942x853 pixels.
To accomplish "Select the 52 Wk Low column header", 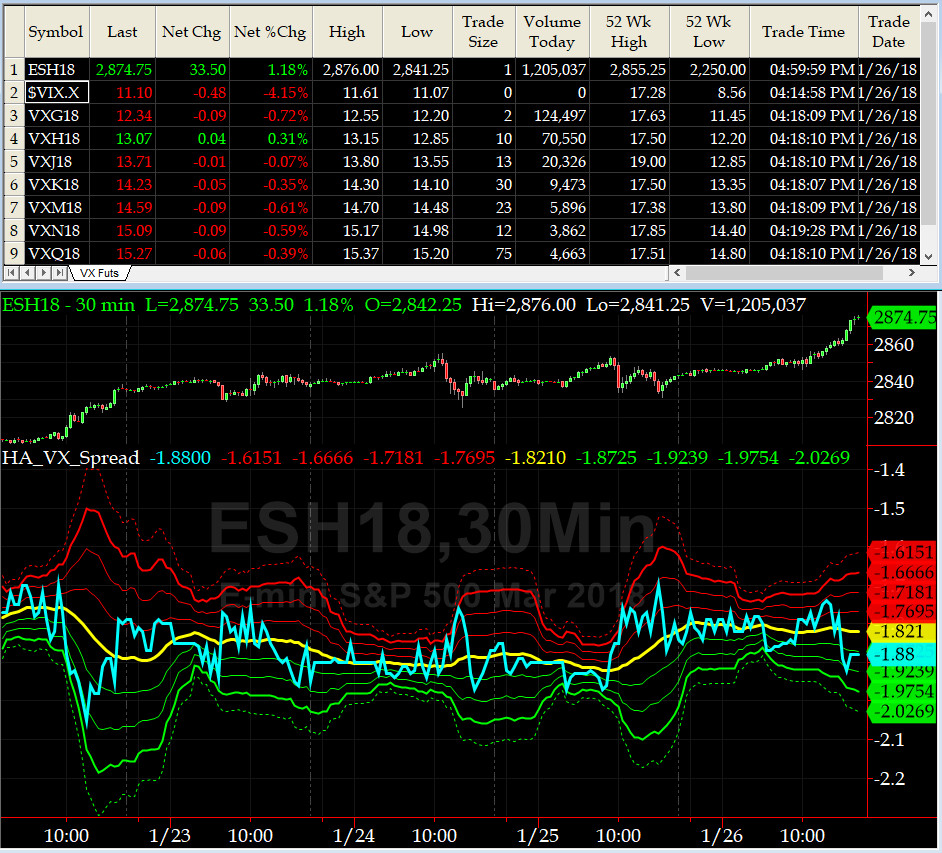I will pyautogui.click(x=709, y=32).
